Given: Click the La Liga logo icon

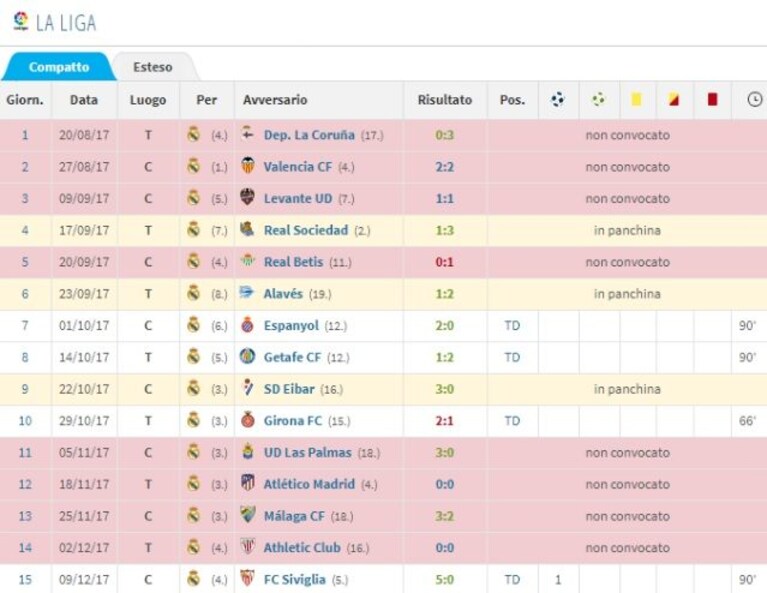Looking at the screenshot, I should click(x=21, y=22).
